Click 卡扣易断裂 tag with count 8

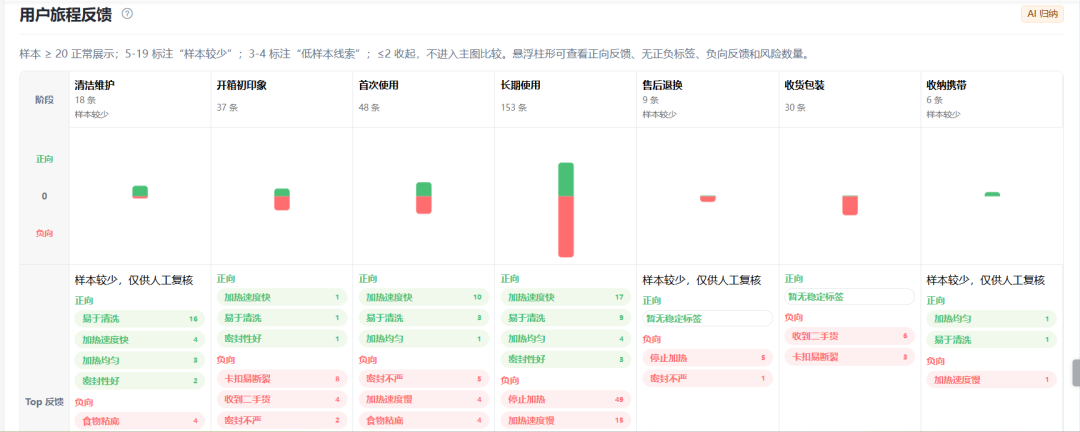pos(282,378)
